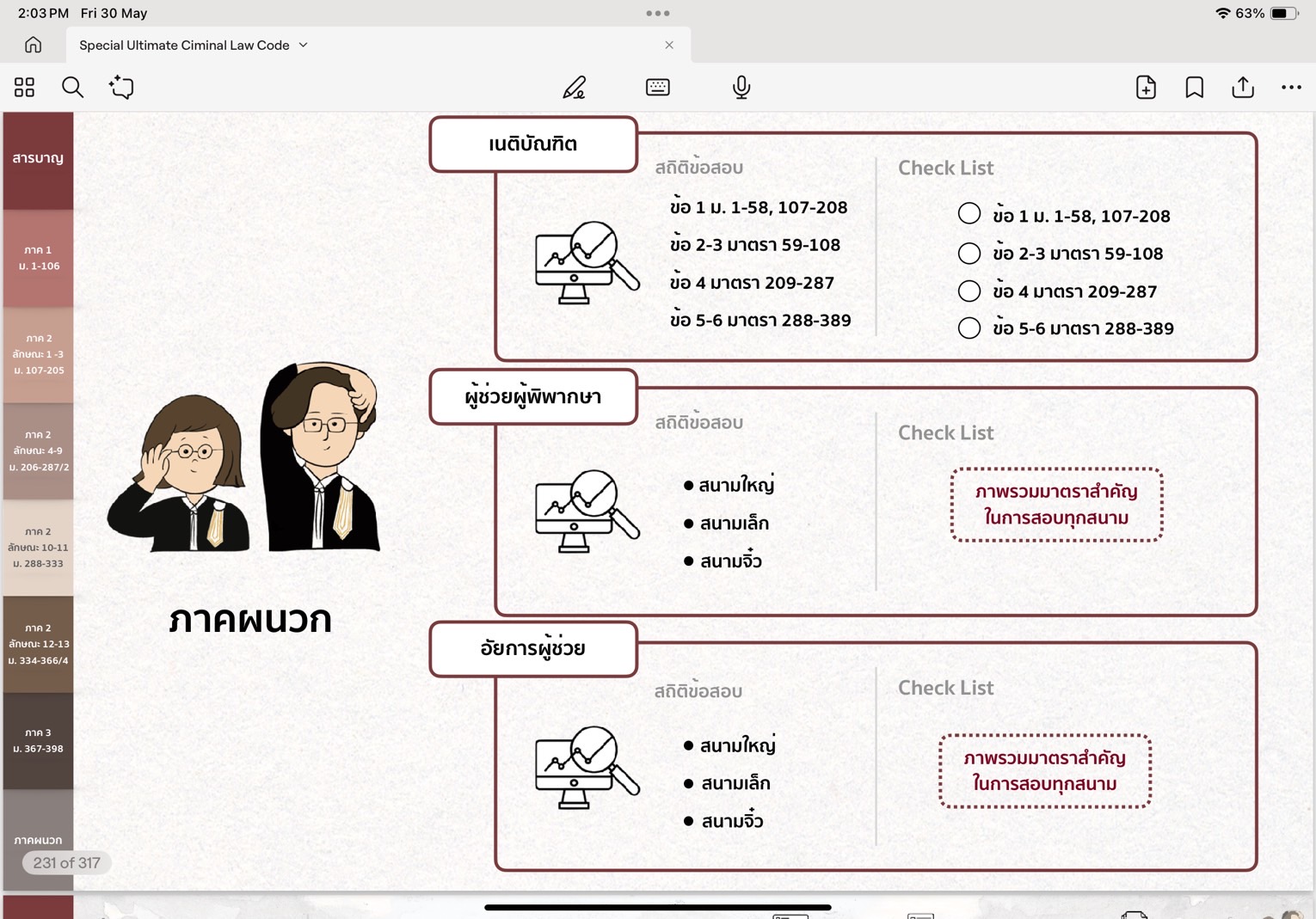Viewport: 1316px width, 919px height.
Task: Open the share and export menu
Action: pyautogui.click(x=1243, y=87)
